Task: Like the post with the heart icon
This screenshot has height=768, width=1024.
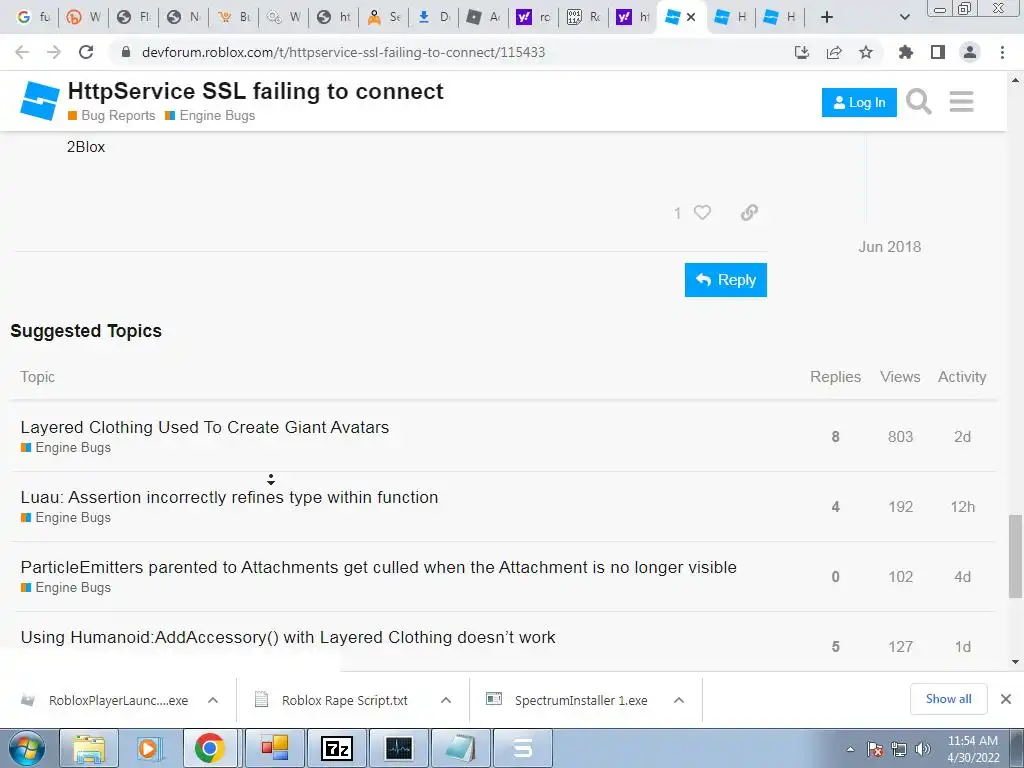Action: [702, 212]
